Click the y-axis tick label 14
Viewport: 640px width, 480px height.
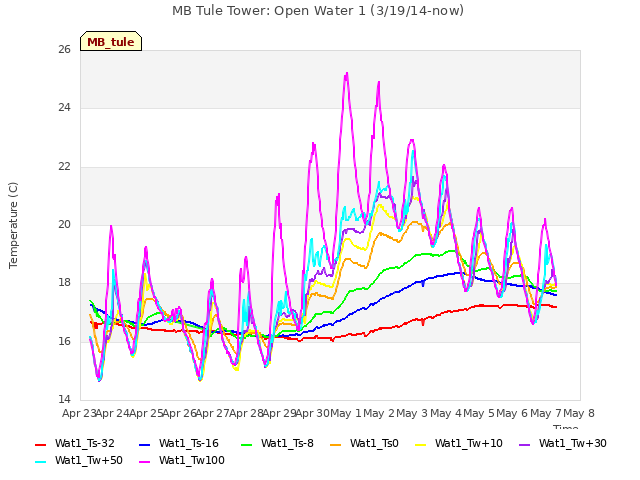tap(64, 399)
